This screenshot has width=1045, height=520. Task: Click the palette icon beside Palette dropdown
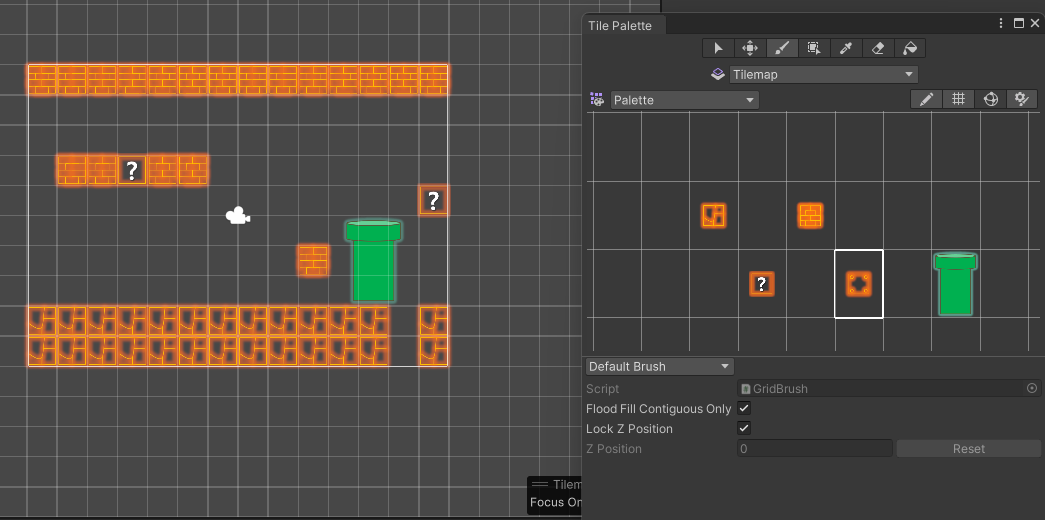597,99
